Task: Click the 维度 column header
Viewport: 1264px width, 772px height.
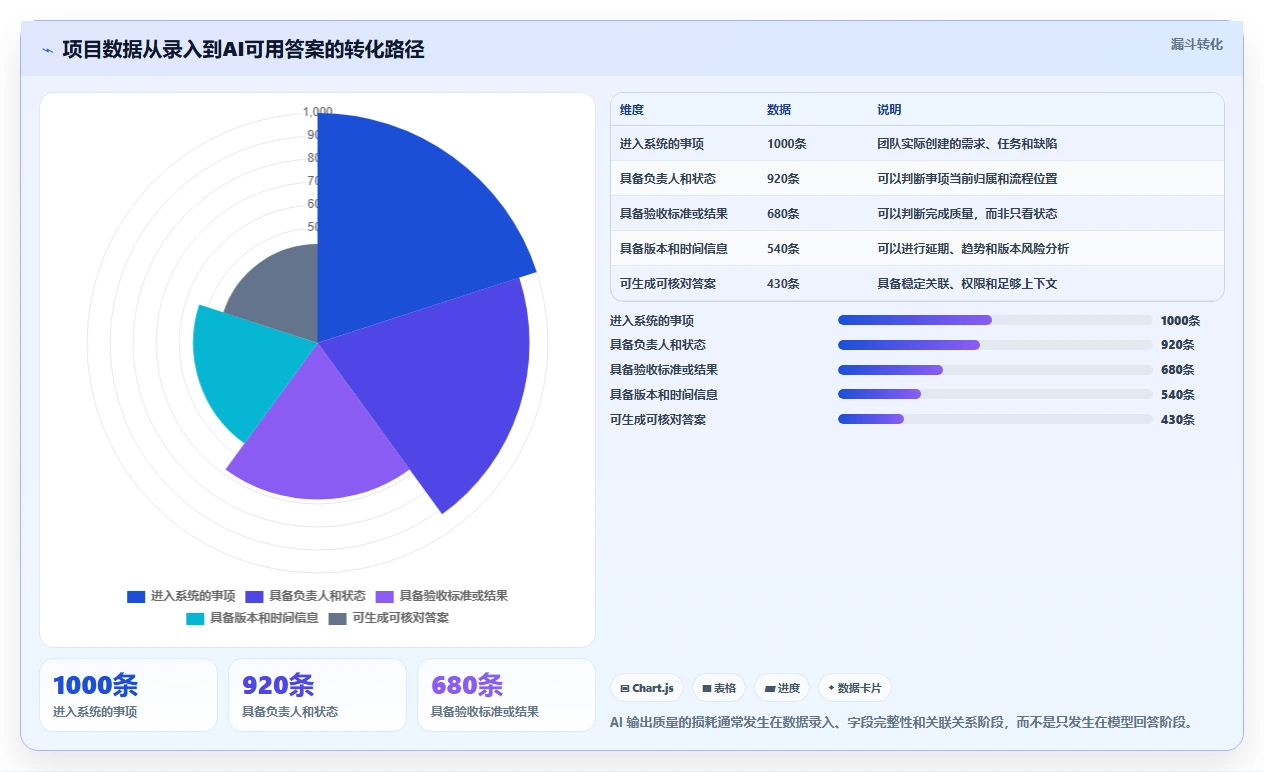Action: pyautogui.click(x=632, y=110)
